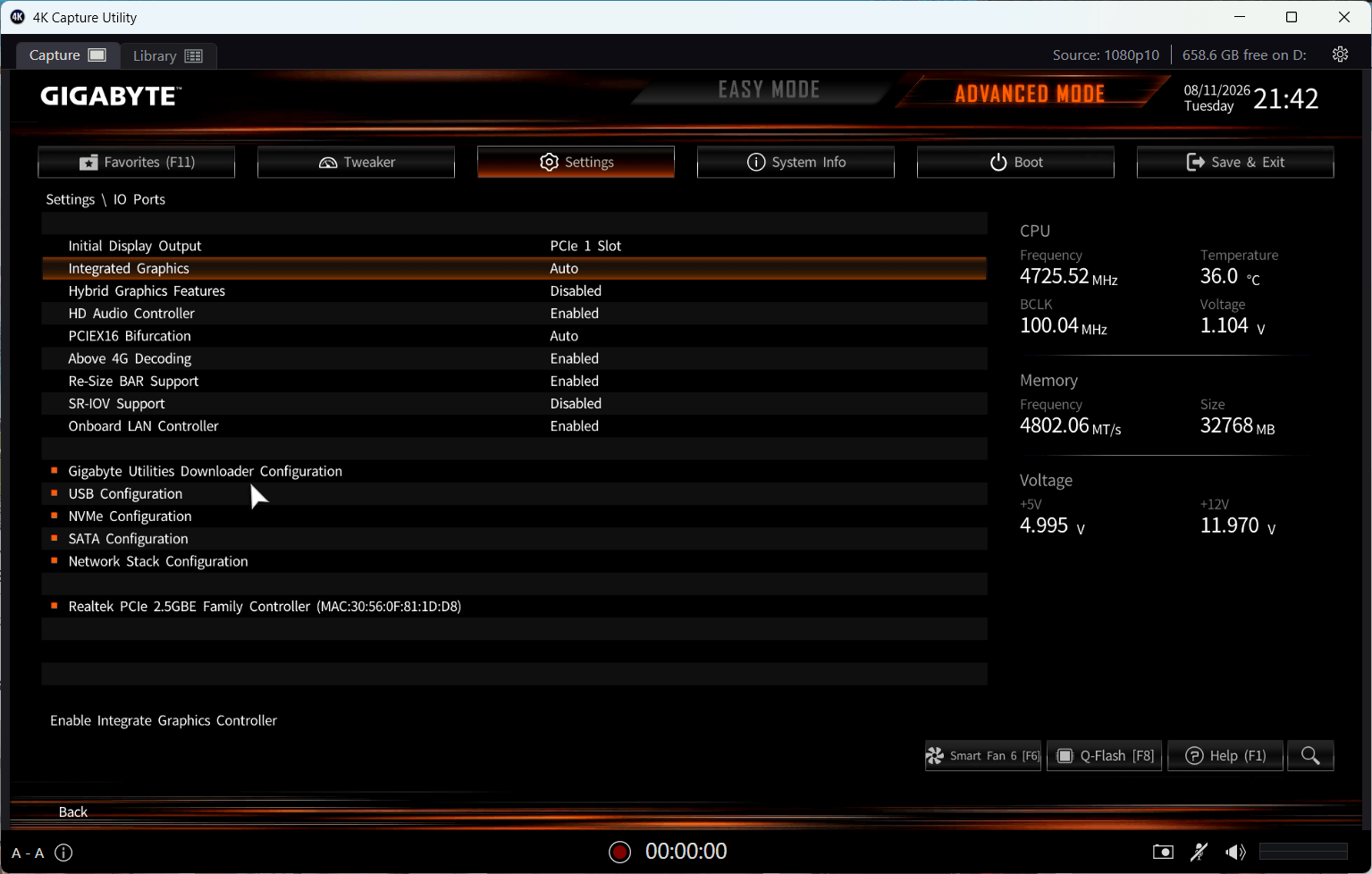The height and width of the screenshot is (874, 1372).
Task: Mute audio with speaker icon
Action: (x=1235, y=852)
